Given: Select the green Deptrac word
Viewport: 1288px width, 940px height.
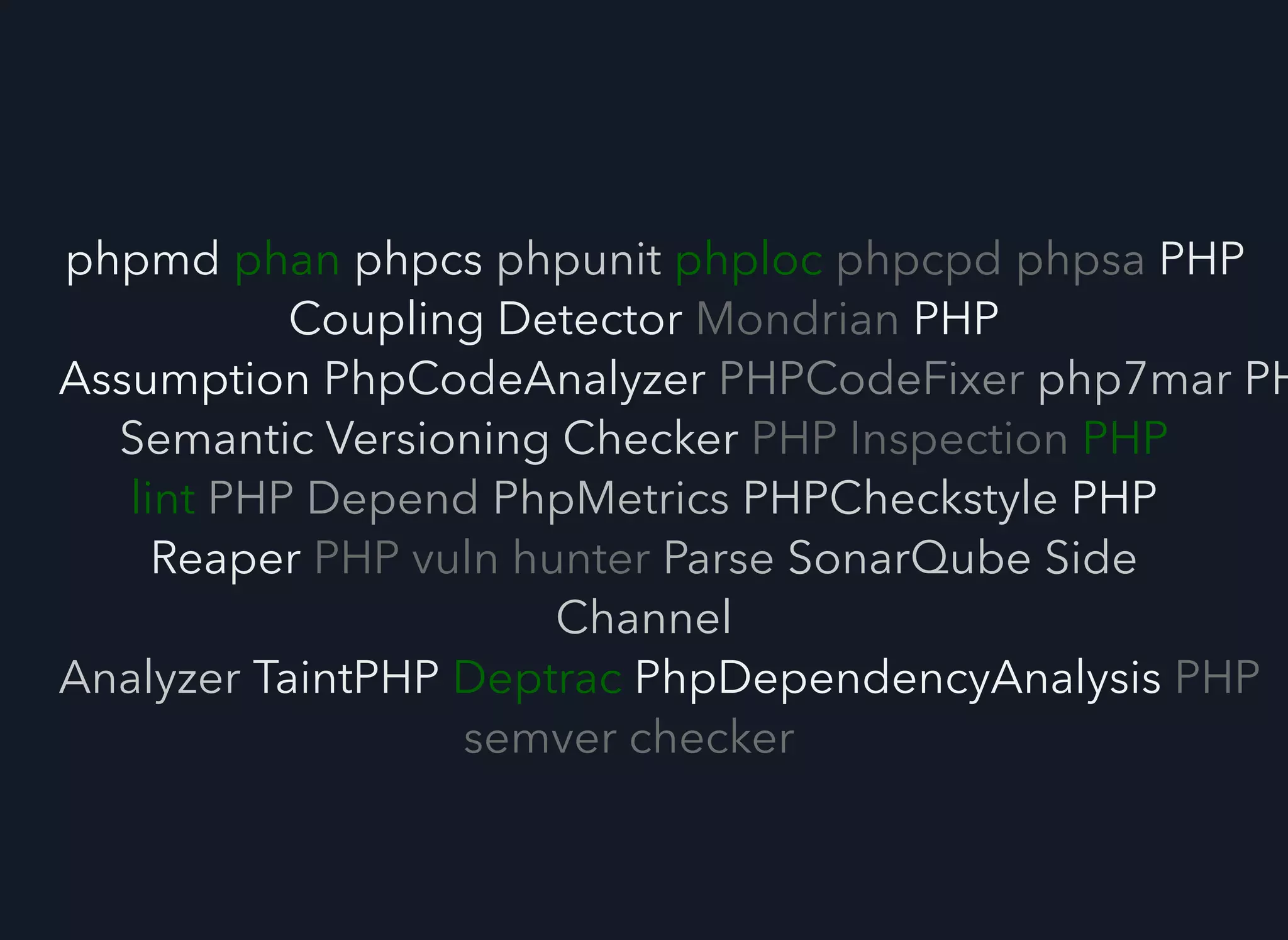Looking at the screenshot, I should pos(538,678).
